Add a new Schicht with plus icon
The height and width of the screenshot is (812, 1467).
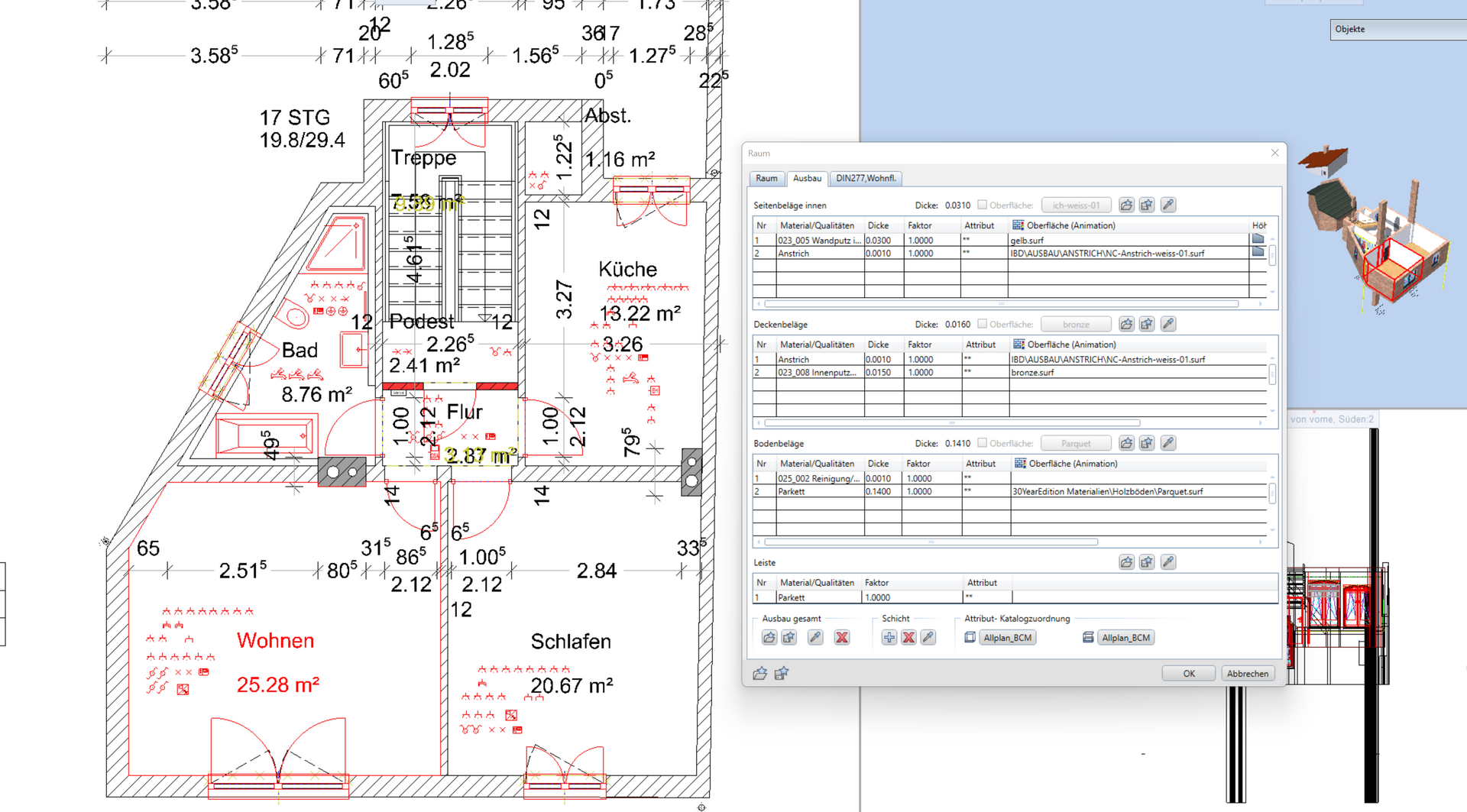(x=889, y=637)
